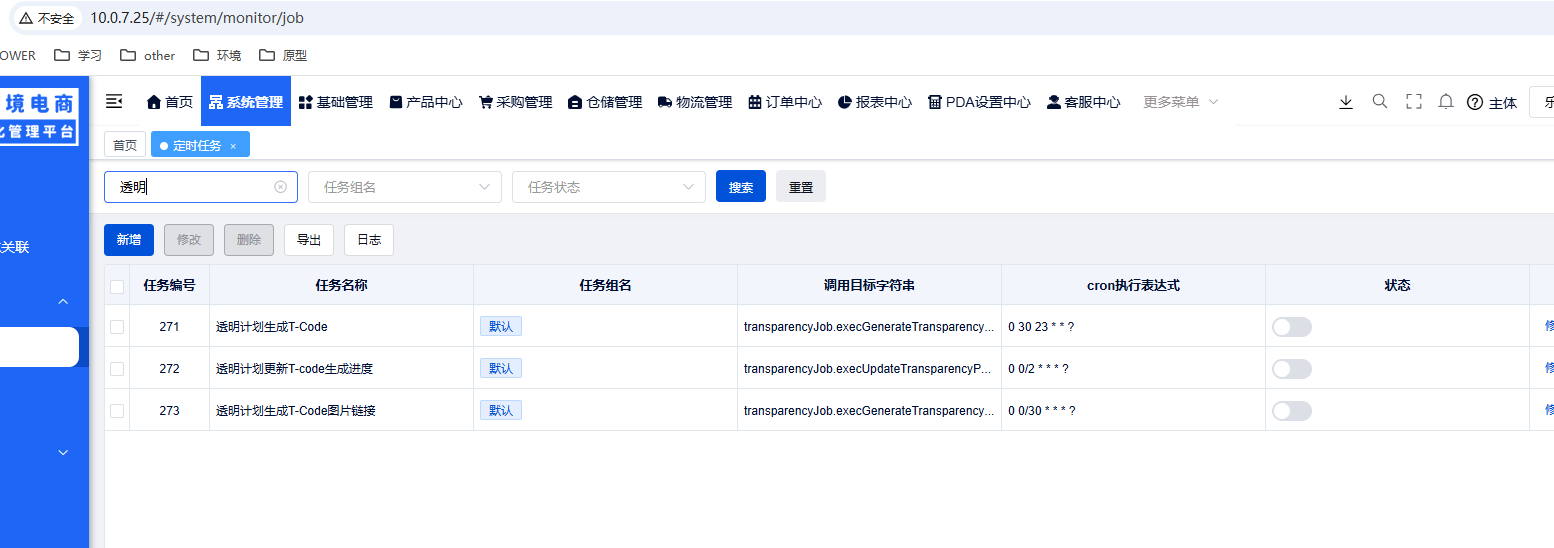
Task: Expand the 任务状态 dropdown
Action: 608,187
